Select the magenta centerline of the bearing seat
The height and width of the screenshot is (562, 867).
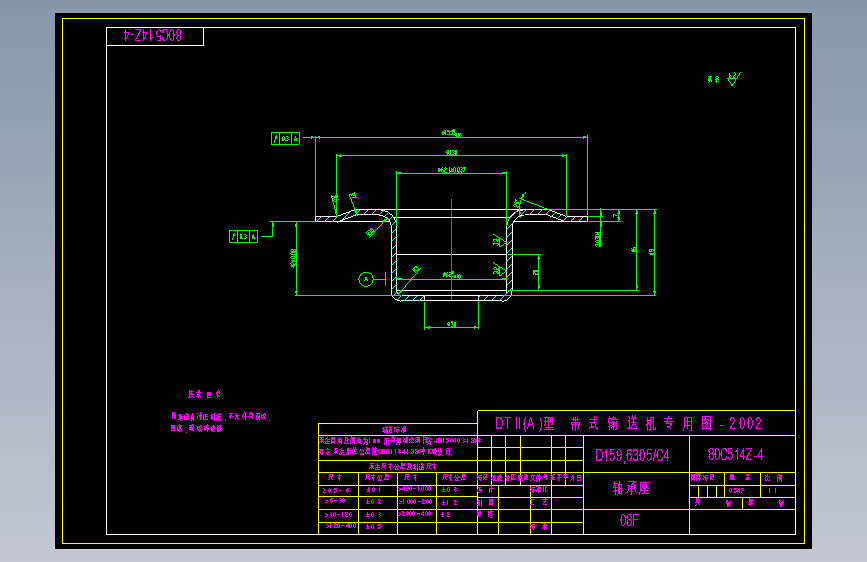tap(452, 250)
